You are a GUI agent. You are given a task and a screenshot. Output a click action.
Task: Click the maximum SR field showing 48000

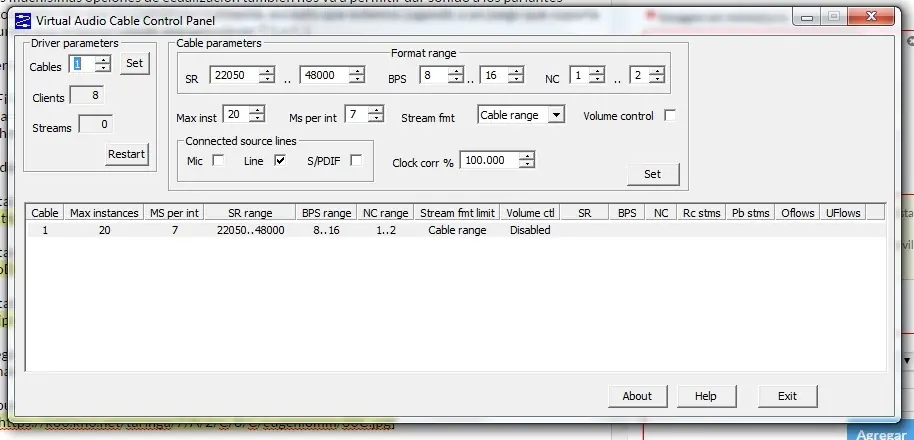[325, 75]
